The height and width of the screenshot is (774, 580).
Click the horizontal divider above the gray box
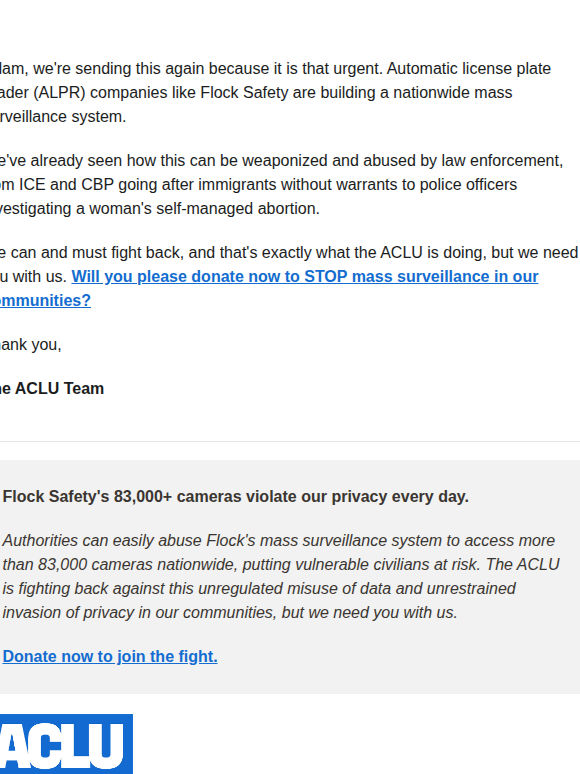tap(290, 441)
